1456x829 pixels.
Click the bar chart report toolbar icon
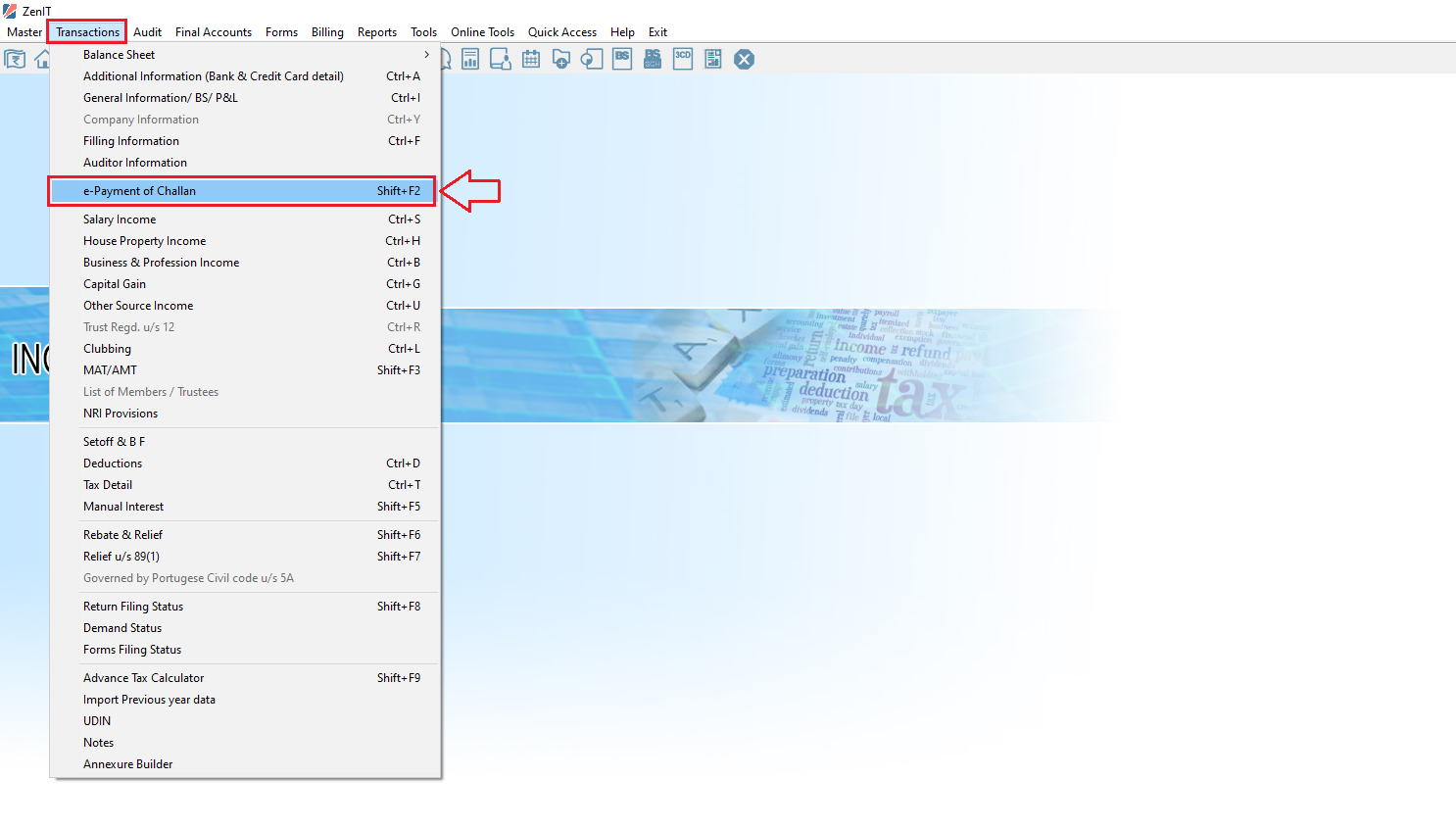(x=470, y=60)
